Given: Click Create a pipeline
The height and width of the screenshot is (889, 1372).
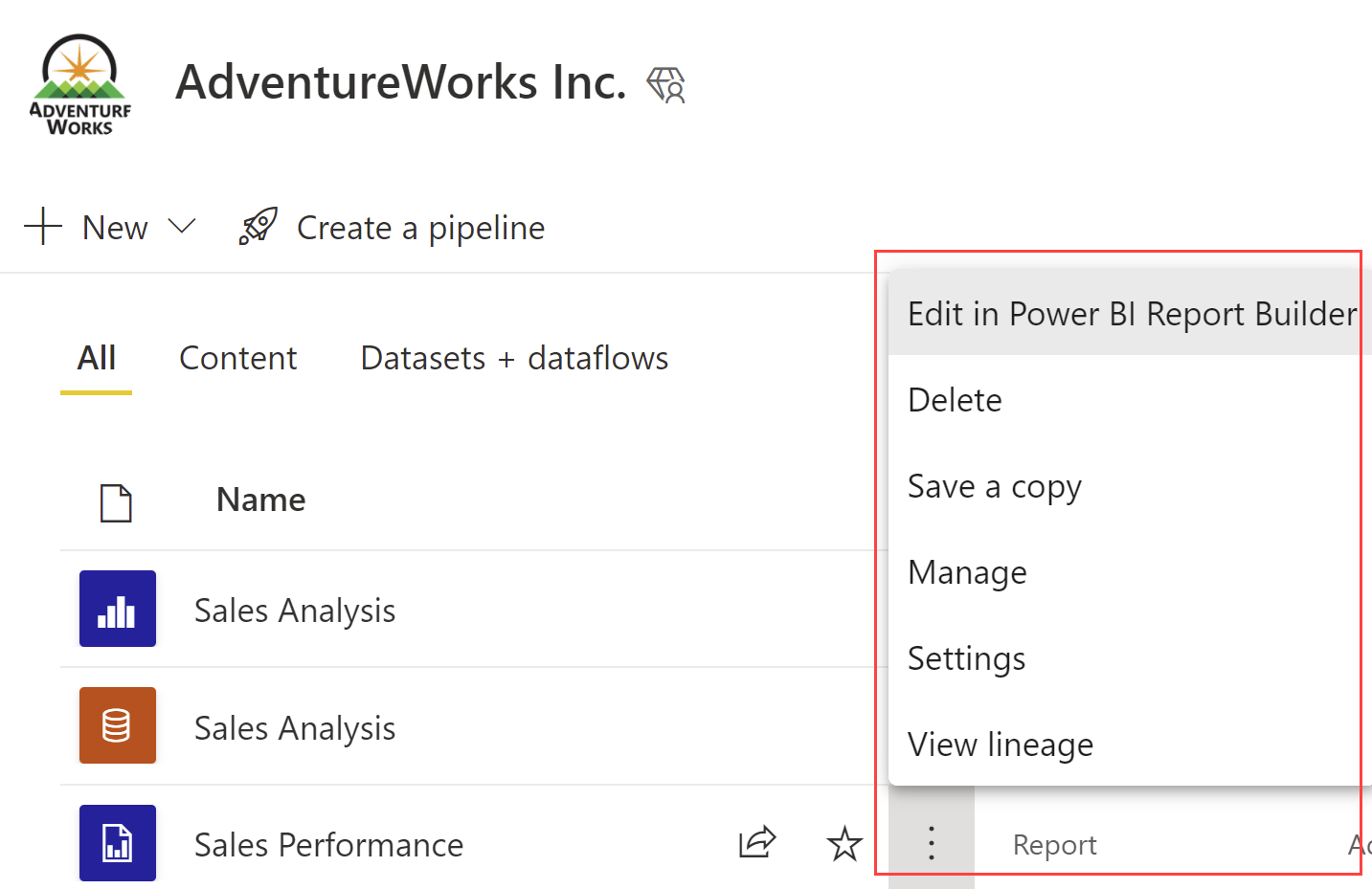Looking at the screenshot, I should pos(420,228).
